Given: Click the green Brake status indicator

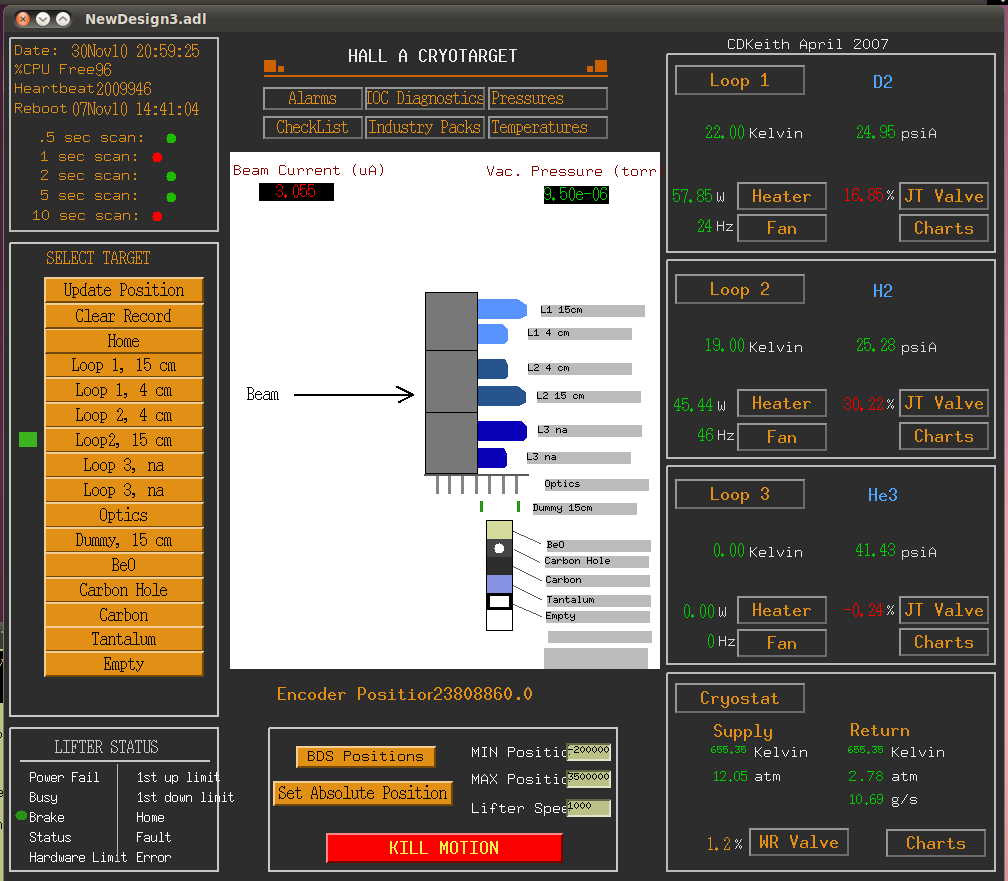Looking at the screenshot, I should tap(21, 816).
